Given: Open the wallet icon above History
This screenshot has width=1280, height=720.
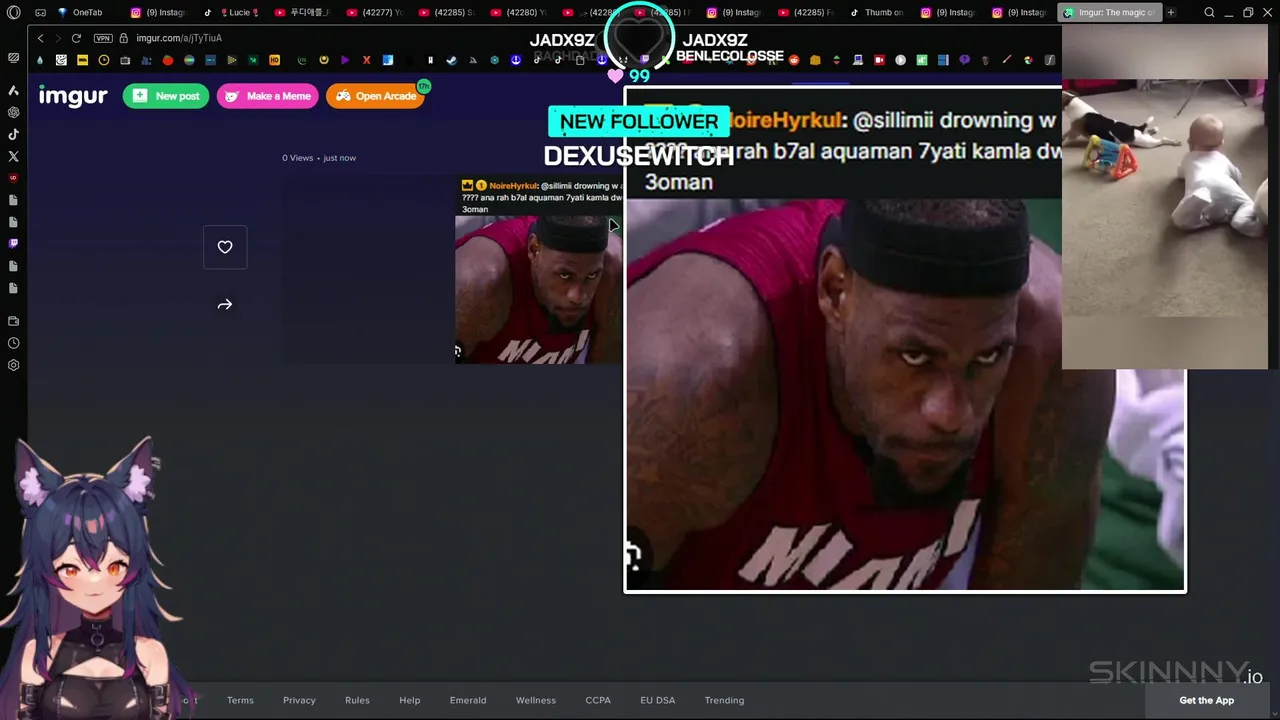Looking at the screenshot, I should 13,321.
